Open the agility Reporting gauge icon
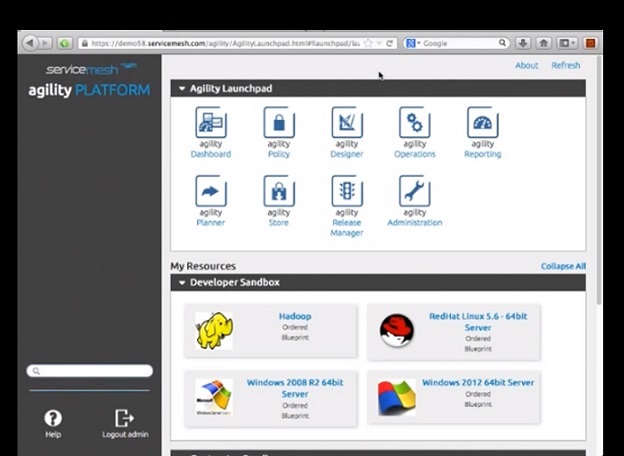 [x=482, y=123]
